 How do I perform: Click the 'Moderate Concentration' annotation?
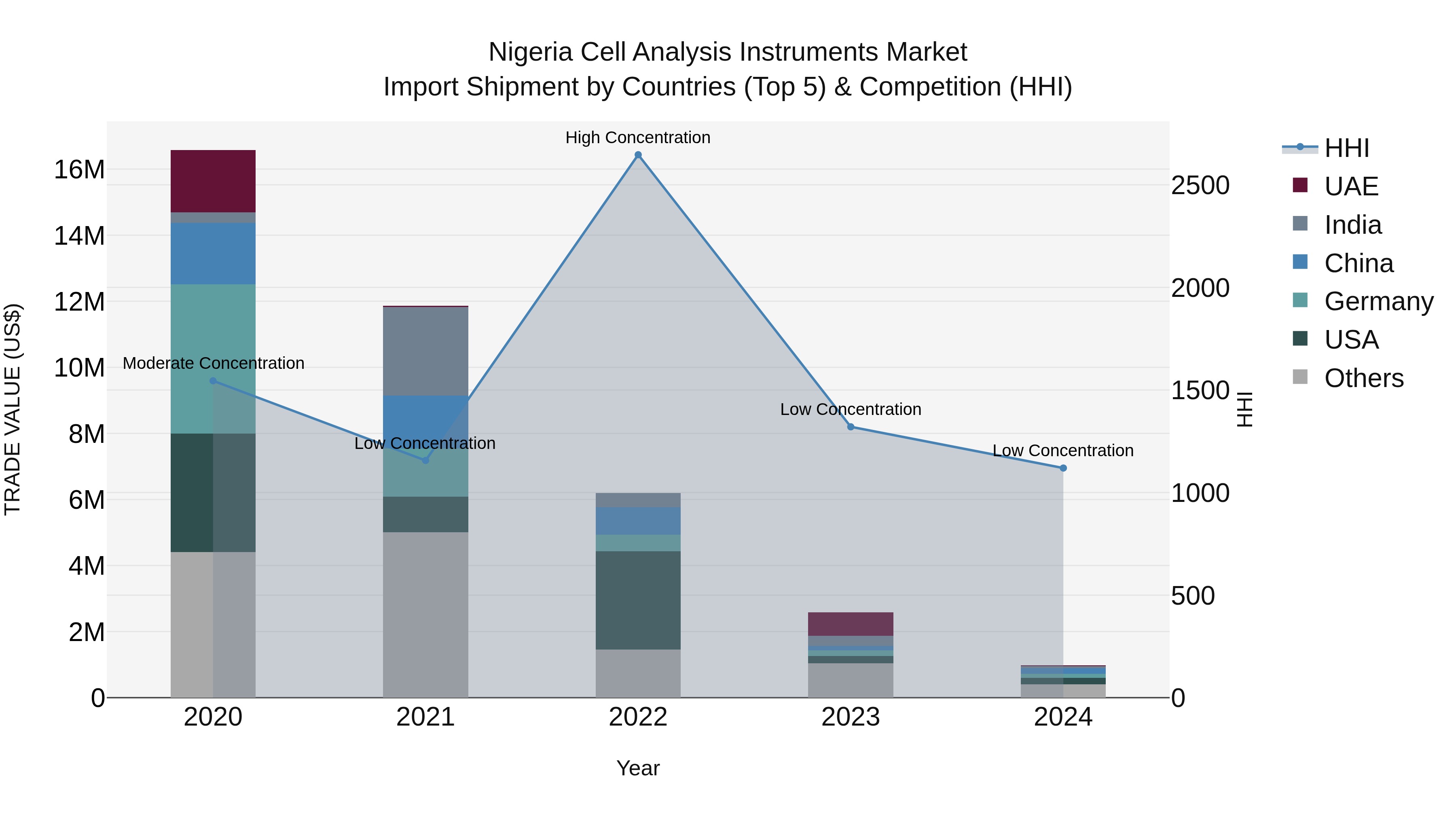click(x=214, y=364)
